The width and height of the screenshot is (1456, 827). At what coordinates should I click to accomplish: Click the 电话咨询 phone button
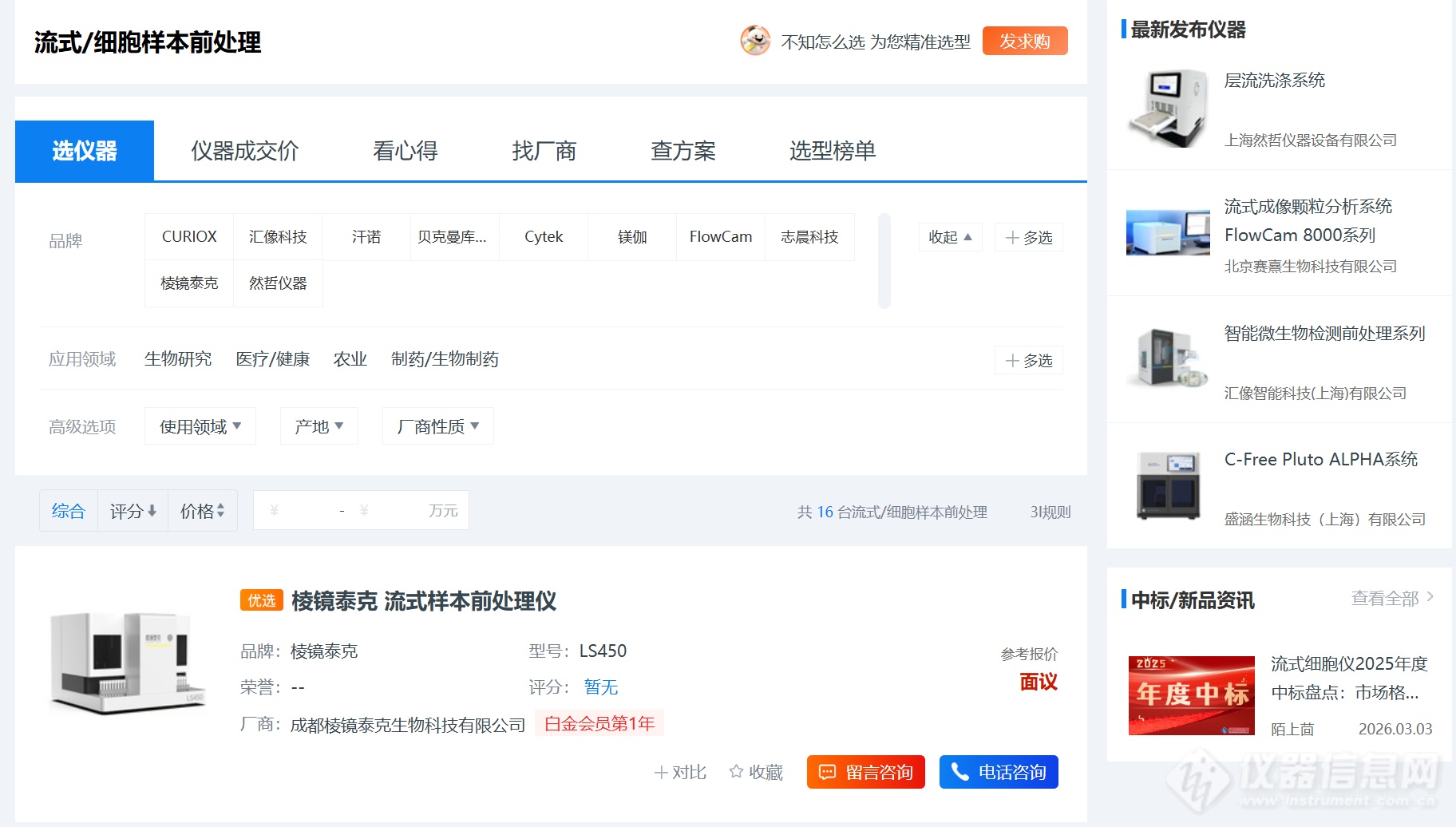click(999, 772)
